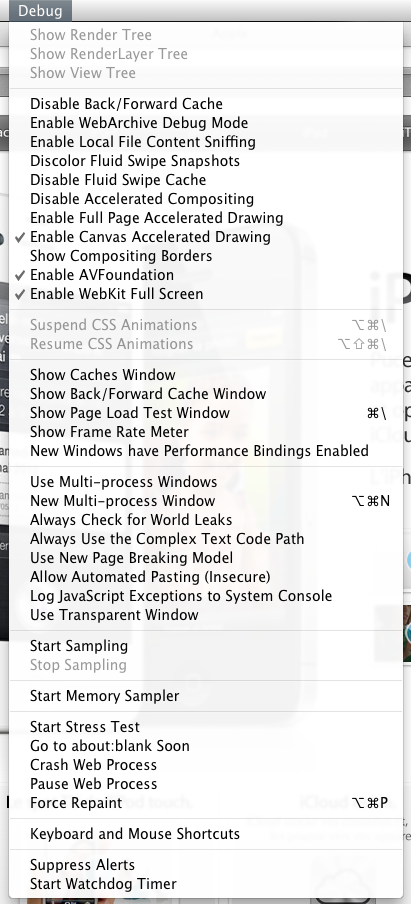Toggle Enable Canvas Accelerated Drawing checkmark
This screenshot has height=904, width=411.
click(206, 237)
